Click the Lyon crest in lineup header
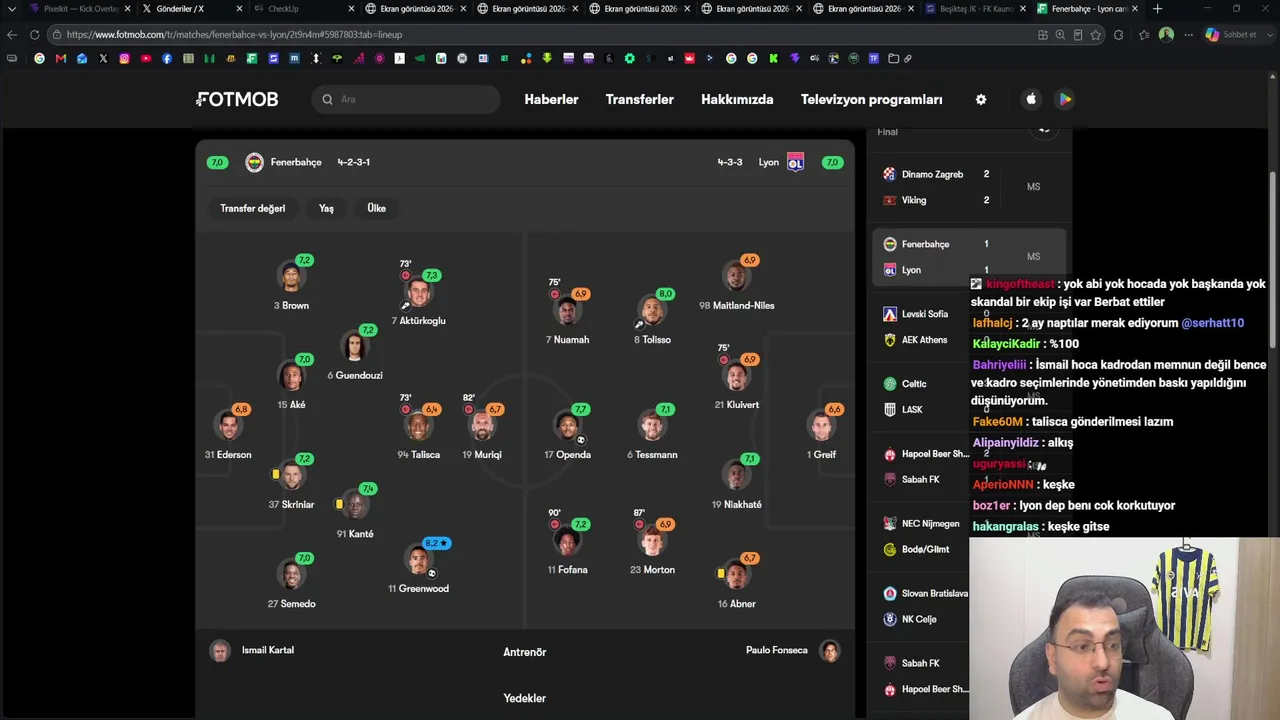Screen dimensions: 1280x720 (796, 162)
